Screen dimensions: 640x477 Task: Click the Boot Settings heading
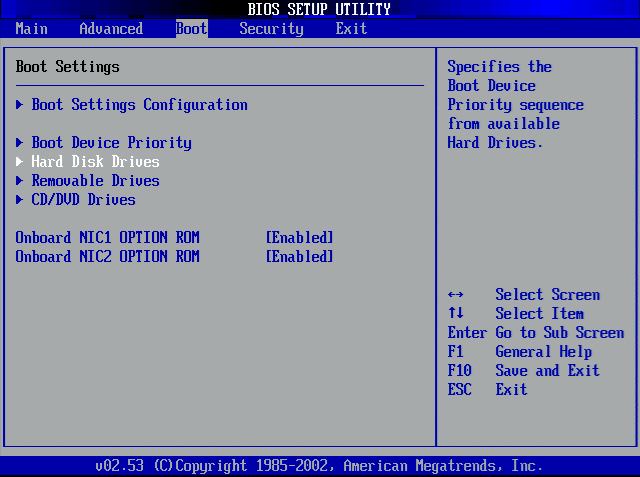[67, 67]
